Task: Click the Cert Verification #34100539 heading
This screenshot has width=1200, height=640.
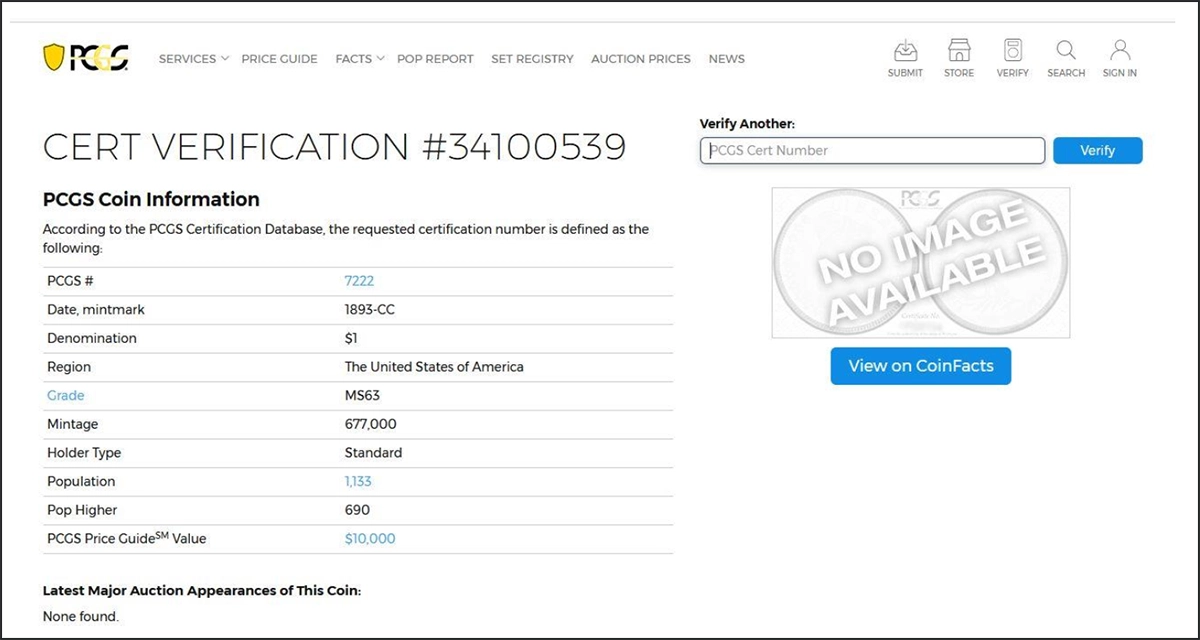Action: click(334, 147)
